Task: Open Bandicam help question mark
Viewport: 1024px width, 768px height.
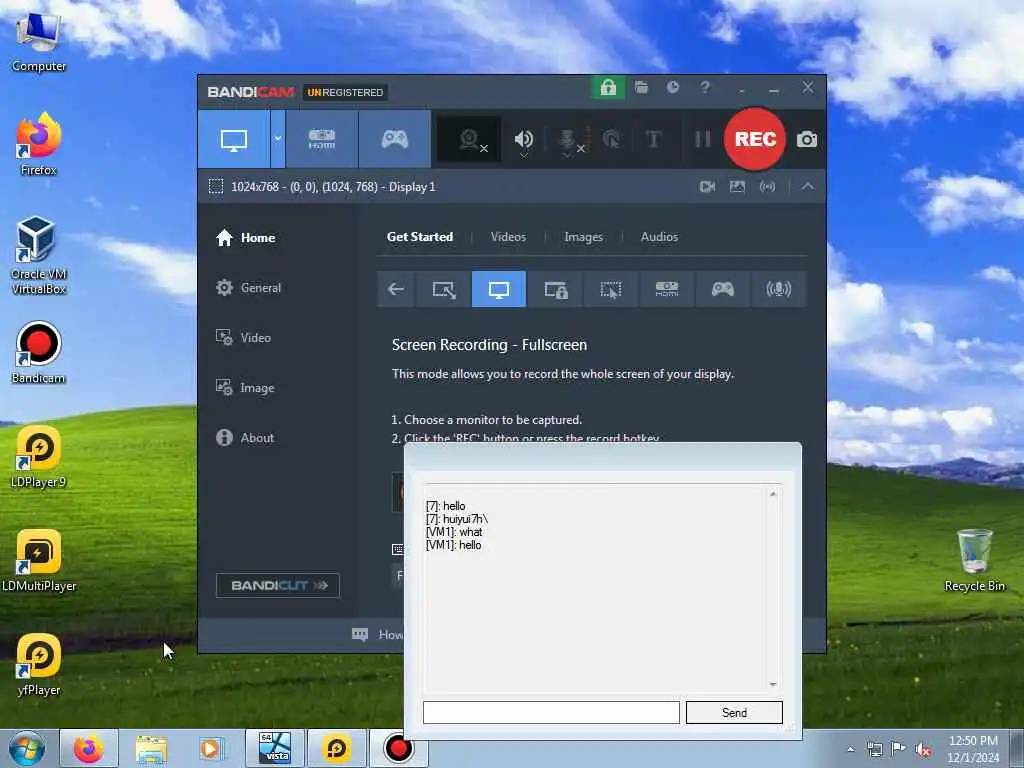Action: coord(705,88)
